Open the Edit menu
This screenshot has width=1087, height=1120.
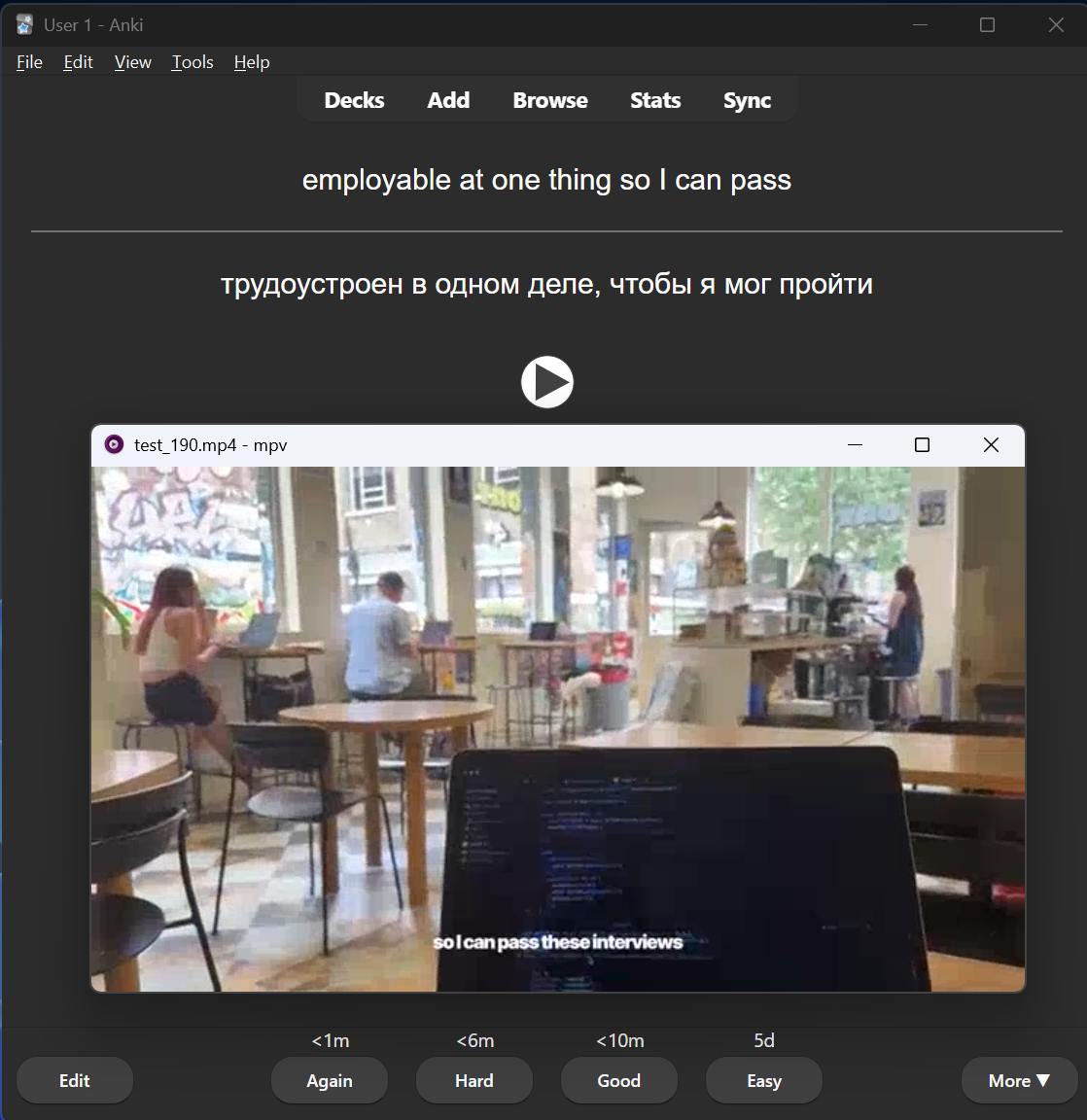pyautogui.click(x=78, y=62)
